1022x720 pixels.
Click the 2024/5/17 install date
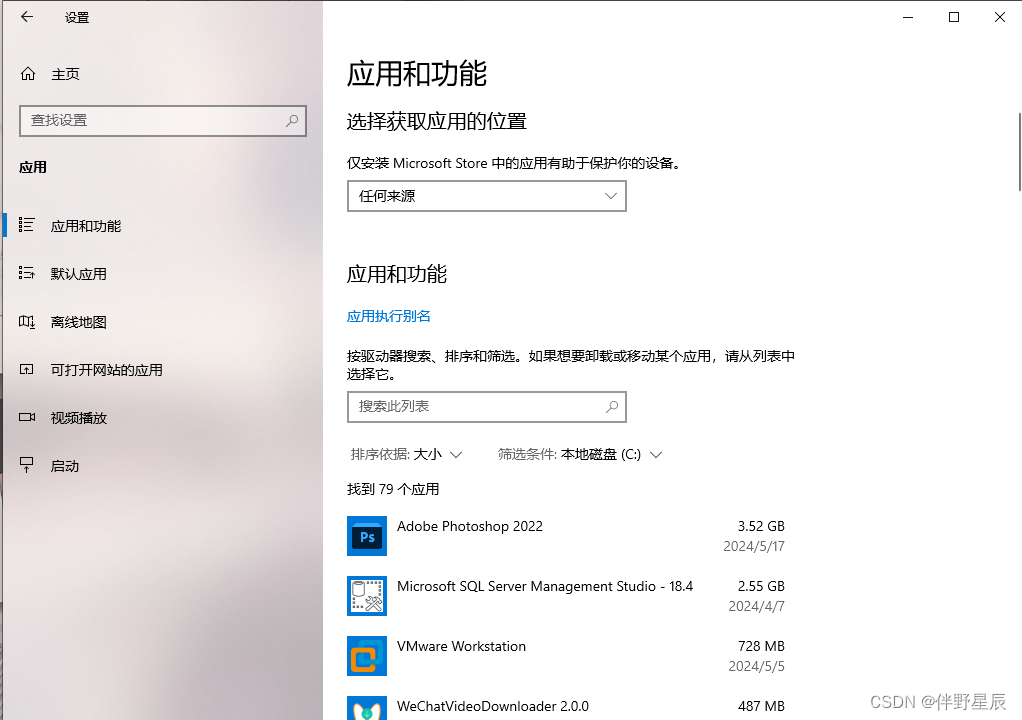(x=754, y=546)
